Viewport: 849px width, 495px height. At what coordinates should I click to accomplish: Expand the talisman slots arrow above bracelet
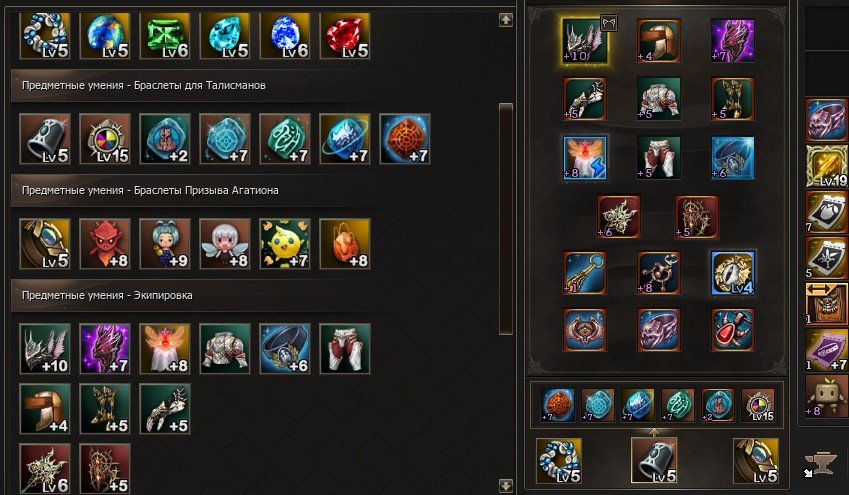654,432
